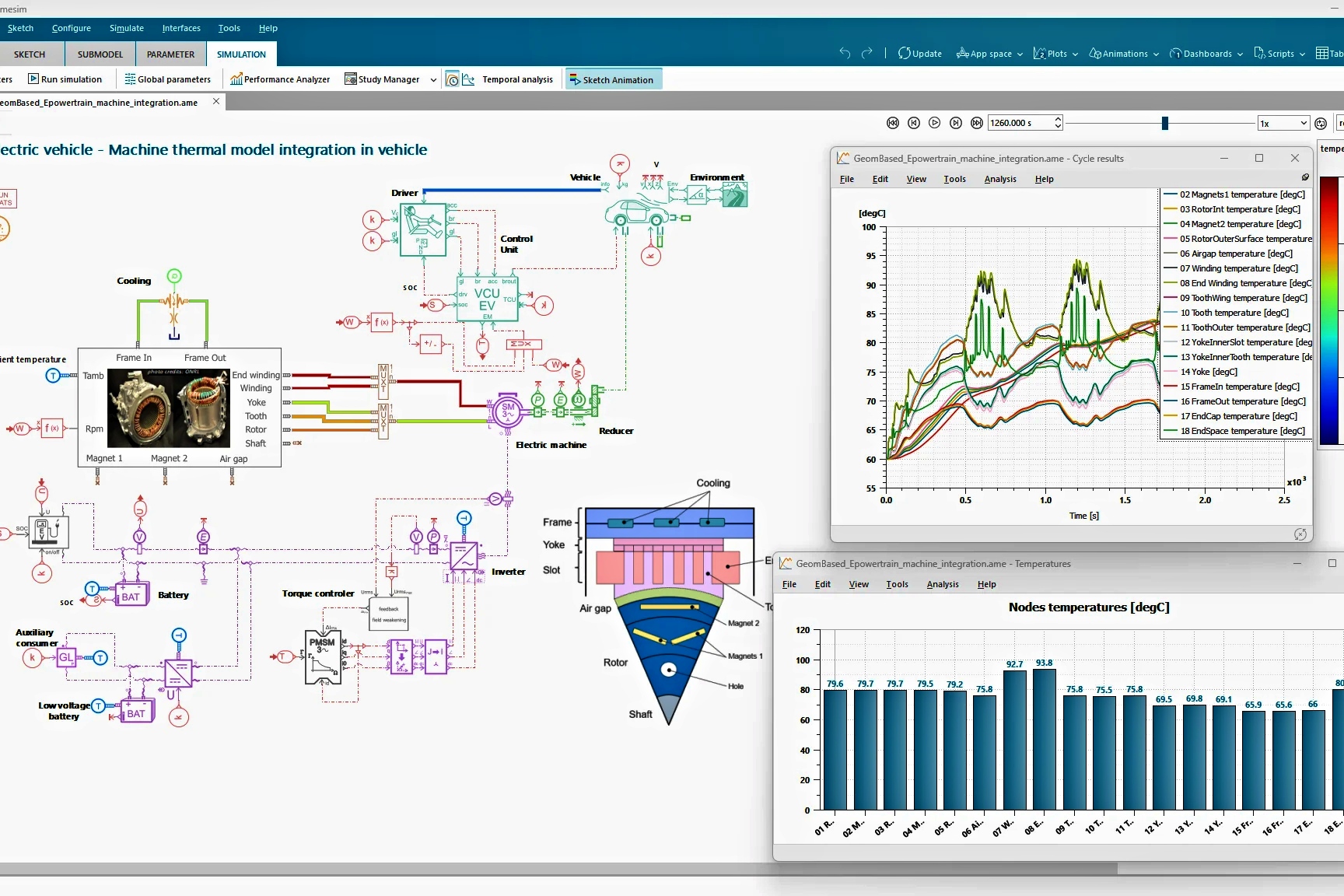Viewport: 1344px width, 896px height.
Task: Step animation one frame back
Action: pos(914,123)
